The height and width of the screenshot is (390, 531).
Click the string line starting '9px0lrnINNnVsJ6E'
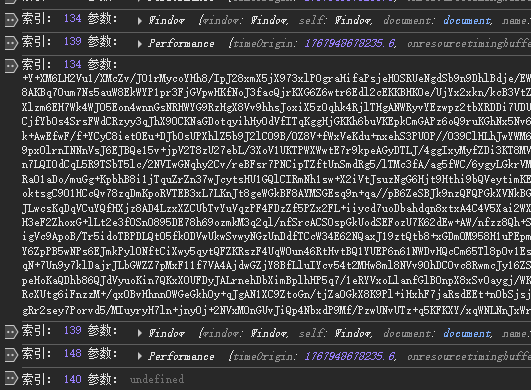click(276, 150)
